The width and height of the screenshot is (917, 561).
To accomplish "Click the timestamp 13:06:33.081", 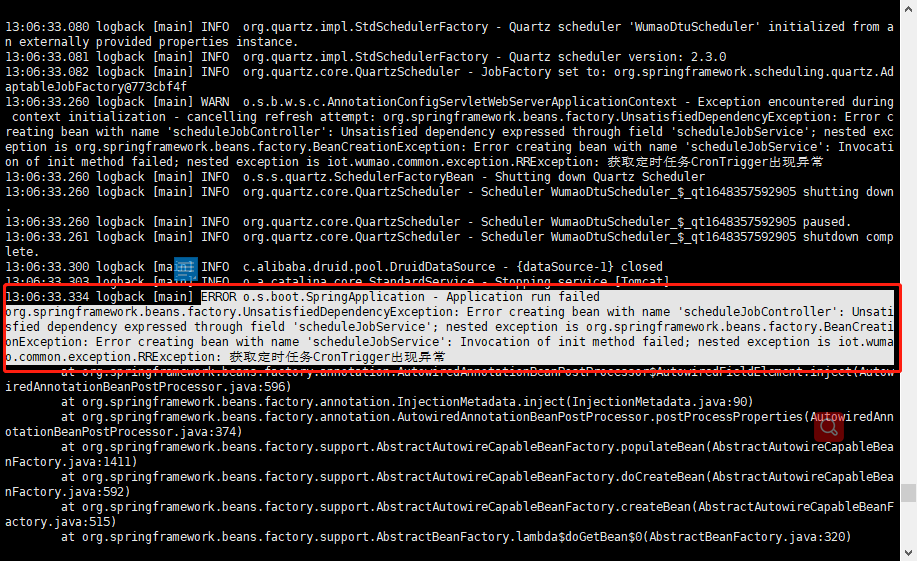I will coord(47,57).
